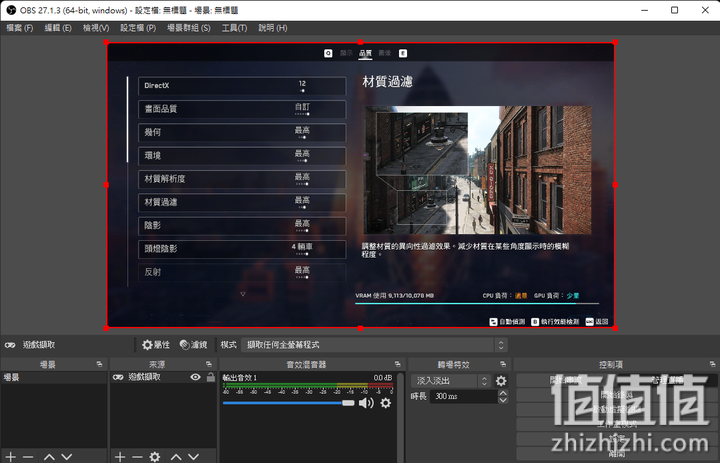Pop out the 音效混音器 dock panel
This screenshot has width=720, height=463.
coord(398,364)
